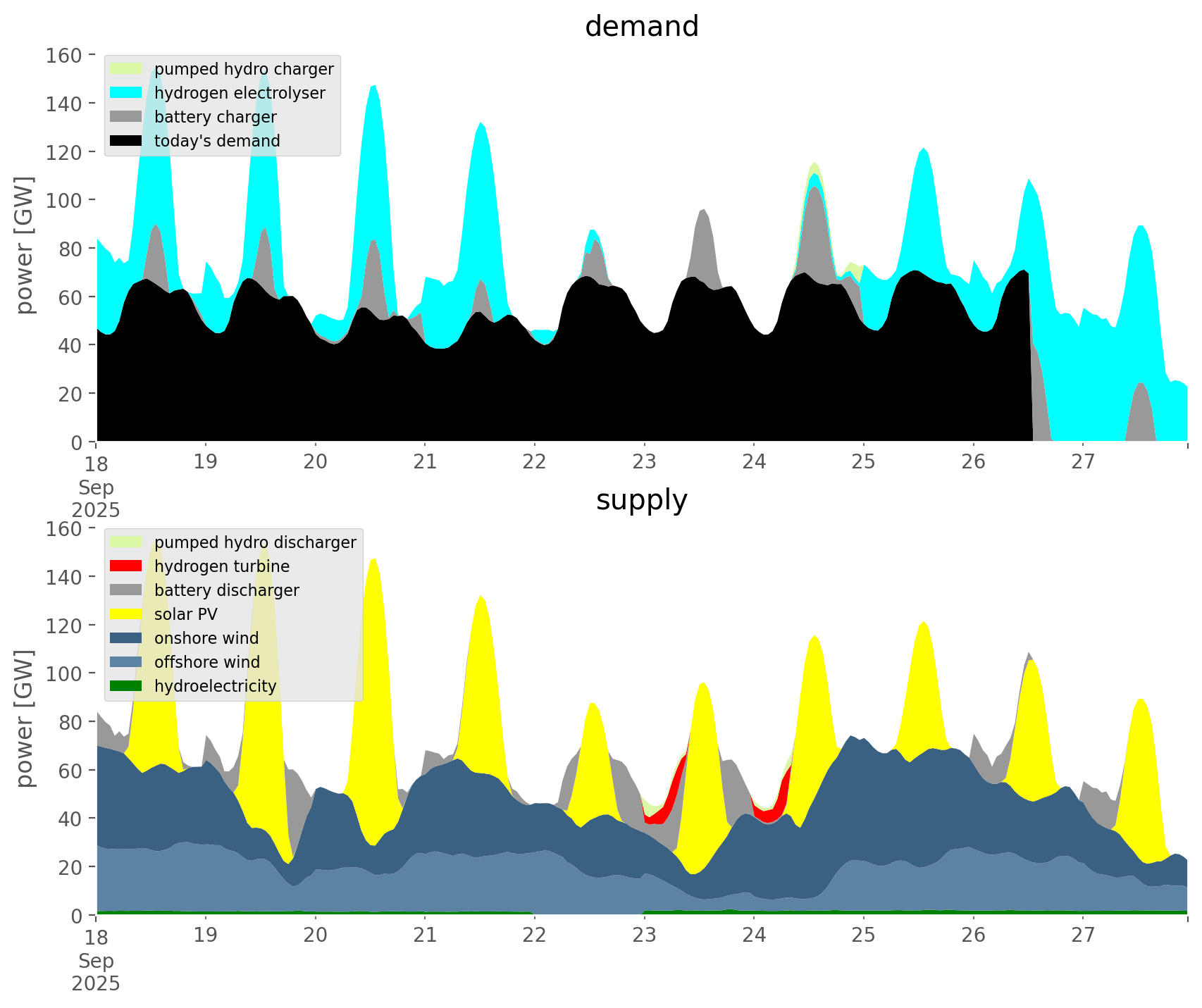The height and width of the screenshot is (1008, 1202).
Task: Select the 25 date tick on supply chart
Action: 863,935
